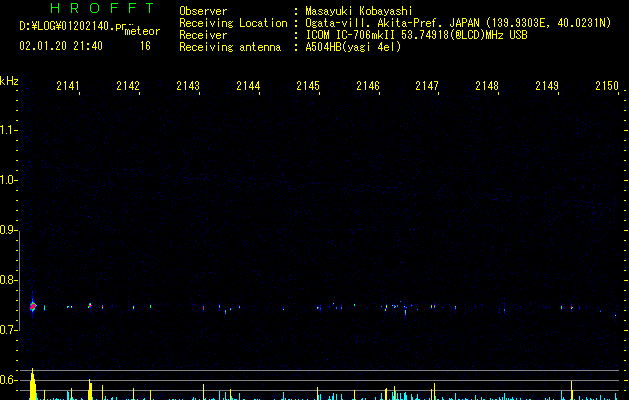Click the tallest yellow intensity bar at left

point(33,384)
